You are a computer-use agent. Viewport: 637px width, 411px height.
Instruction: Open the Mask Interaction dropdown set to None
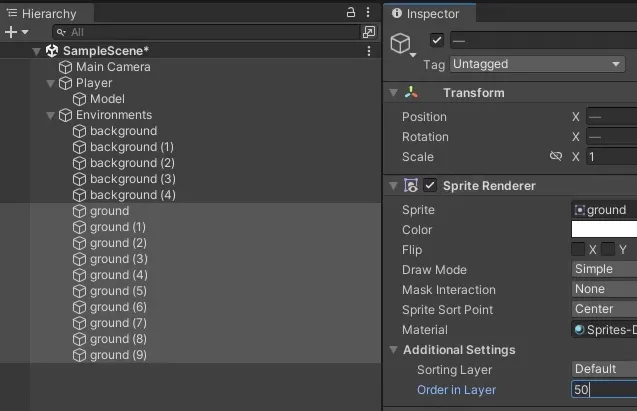[x=604, y=289]
